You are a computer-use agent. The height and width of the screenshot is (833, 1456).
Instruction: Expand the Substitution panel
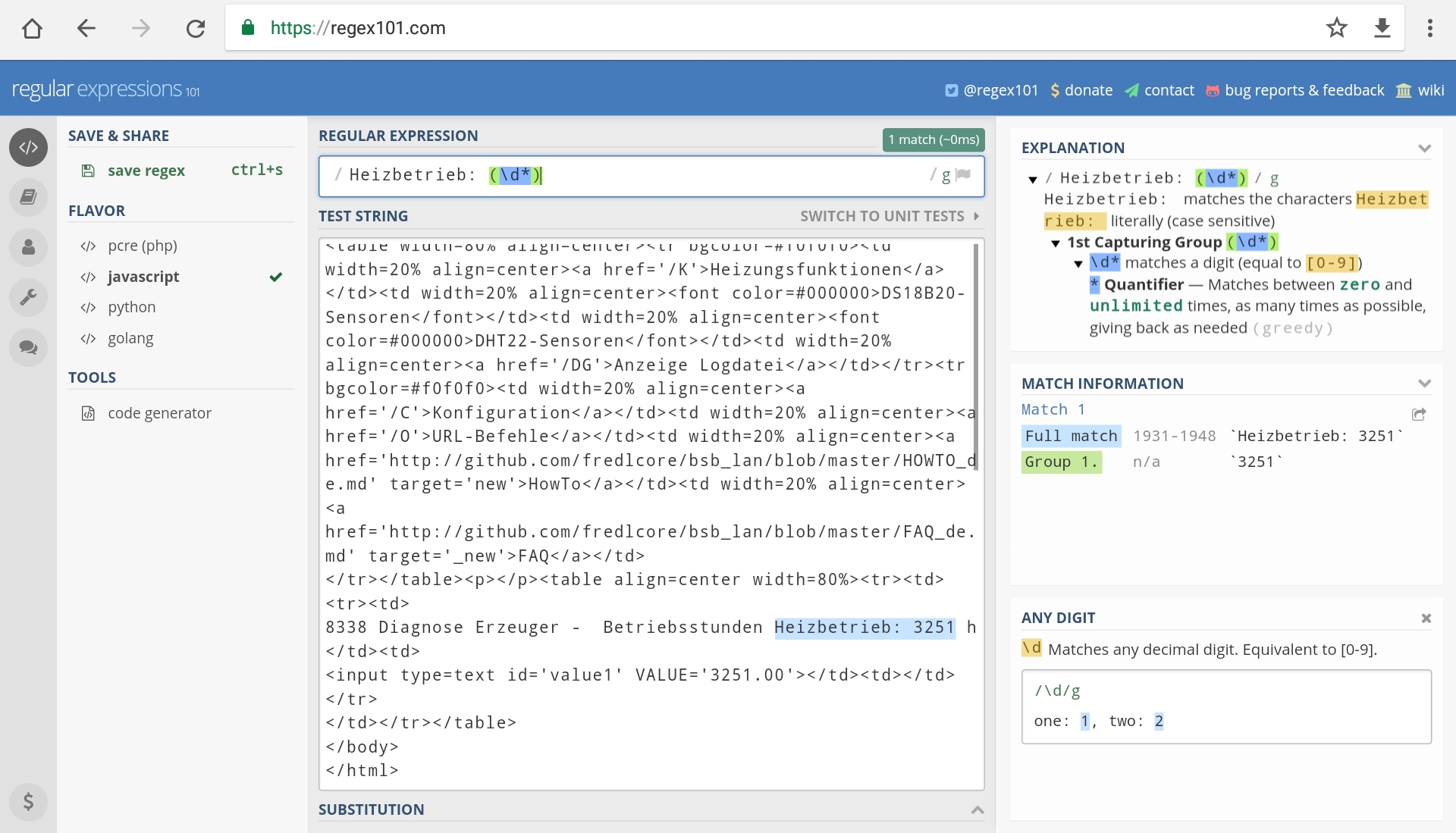pyautogui.click(x=977, y=810)
